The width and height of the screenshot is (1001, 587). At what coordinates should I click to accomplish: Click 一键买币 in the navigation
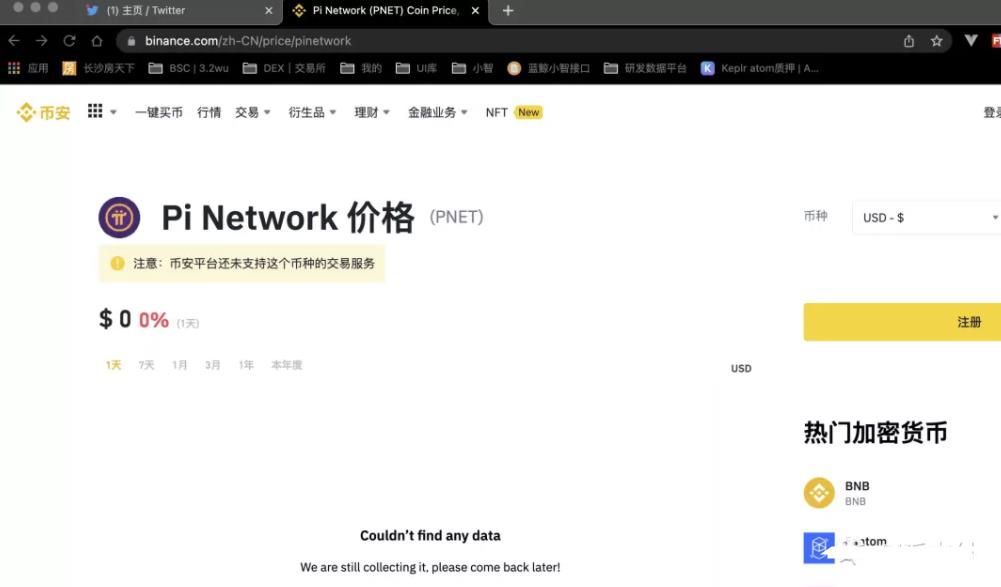pos(159,112)
